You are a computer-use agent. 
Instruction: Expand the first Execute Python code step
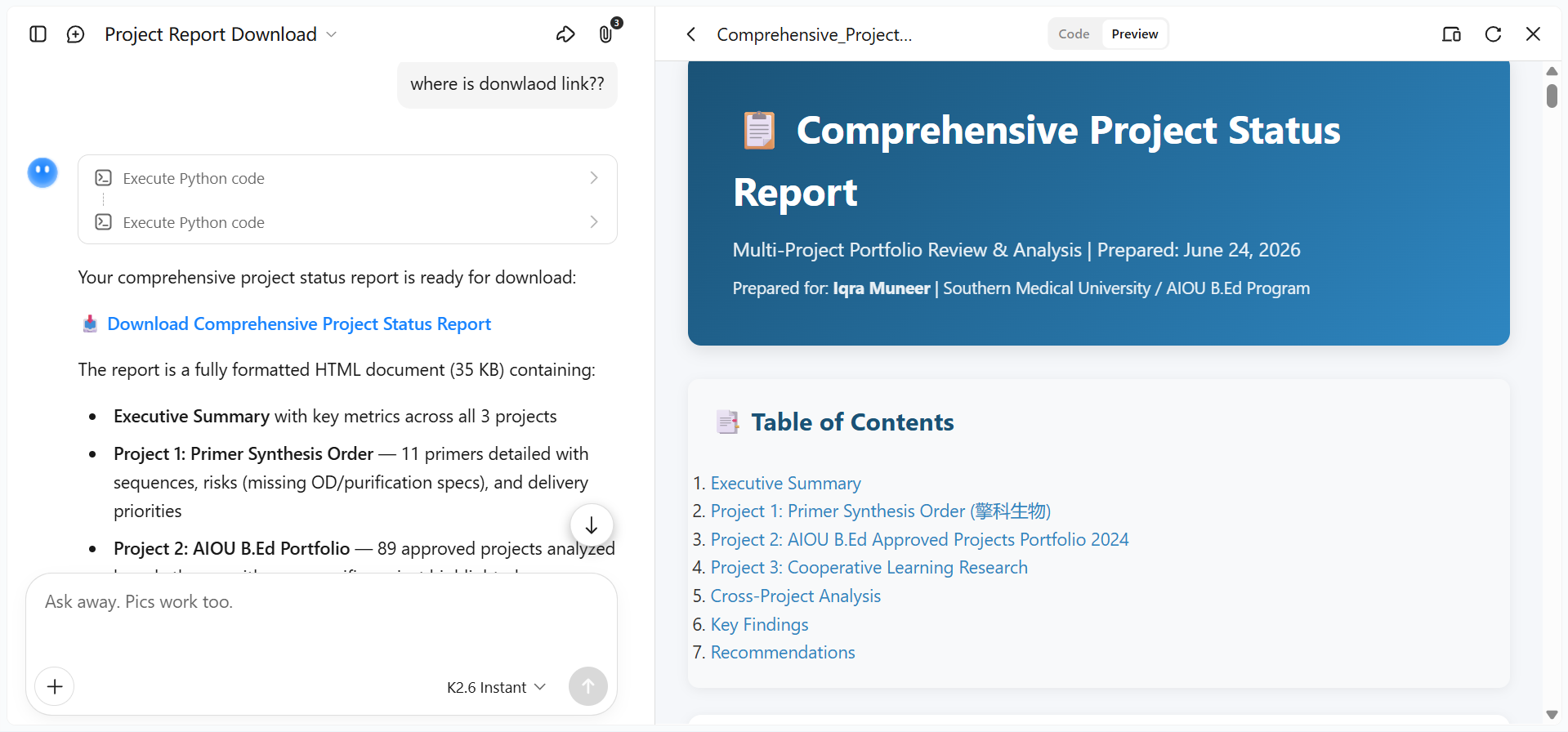(347, 178)
